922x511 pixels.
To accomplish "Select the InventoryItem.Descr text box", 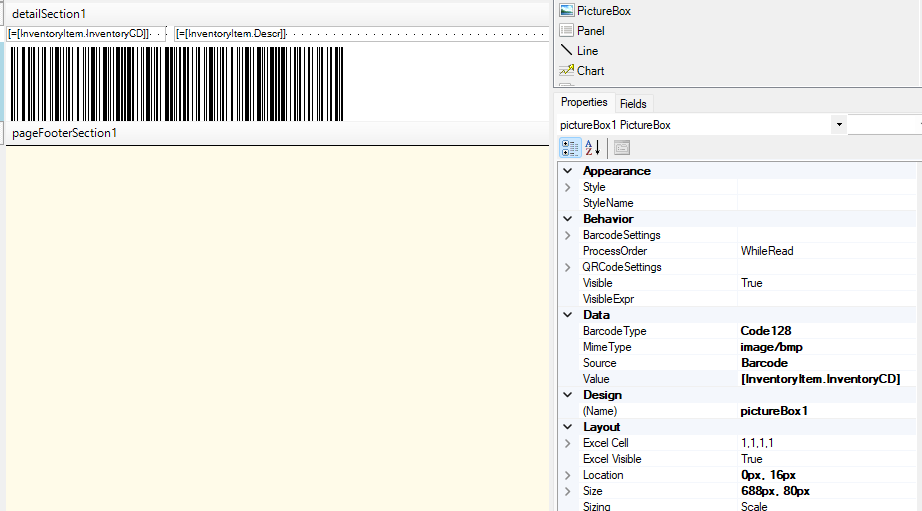I will (x=362, y=34).
